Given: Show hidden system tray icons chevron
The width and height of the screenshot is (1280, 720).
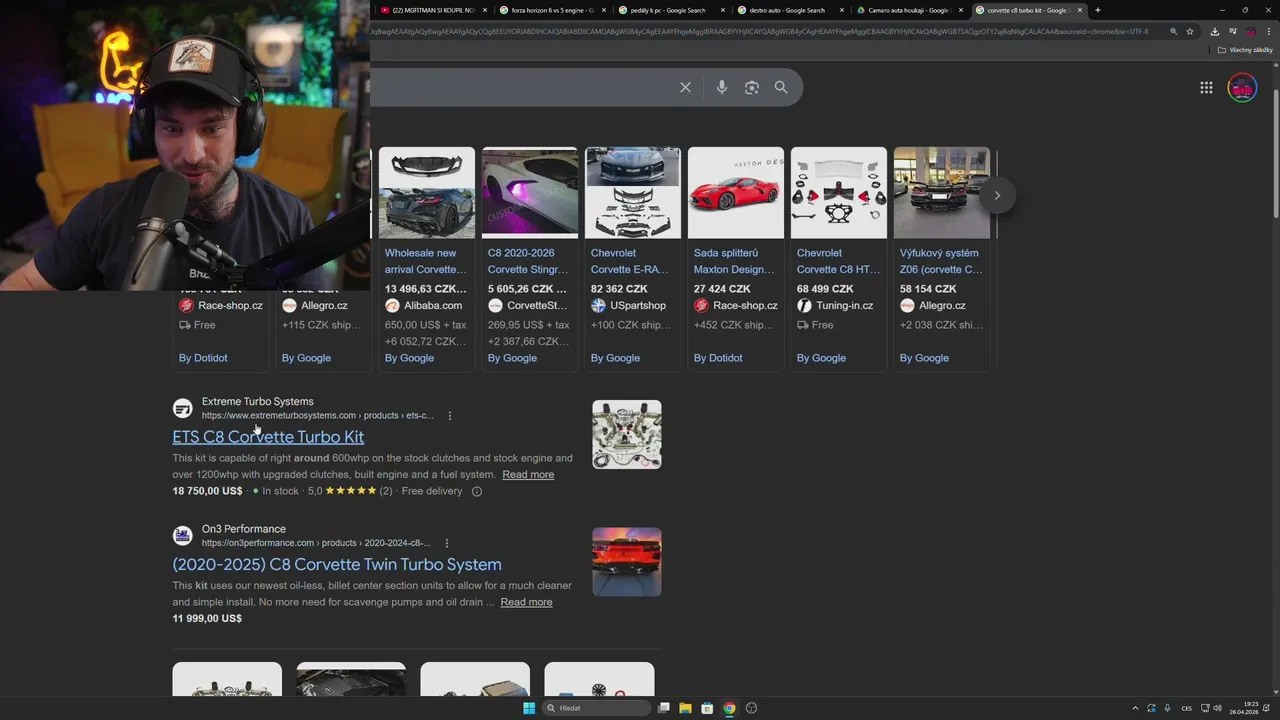Looking at the screenshot, I should [1135, 708].
